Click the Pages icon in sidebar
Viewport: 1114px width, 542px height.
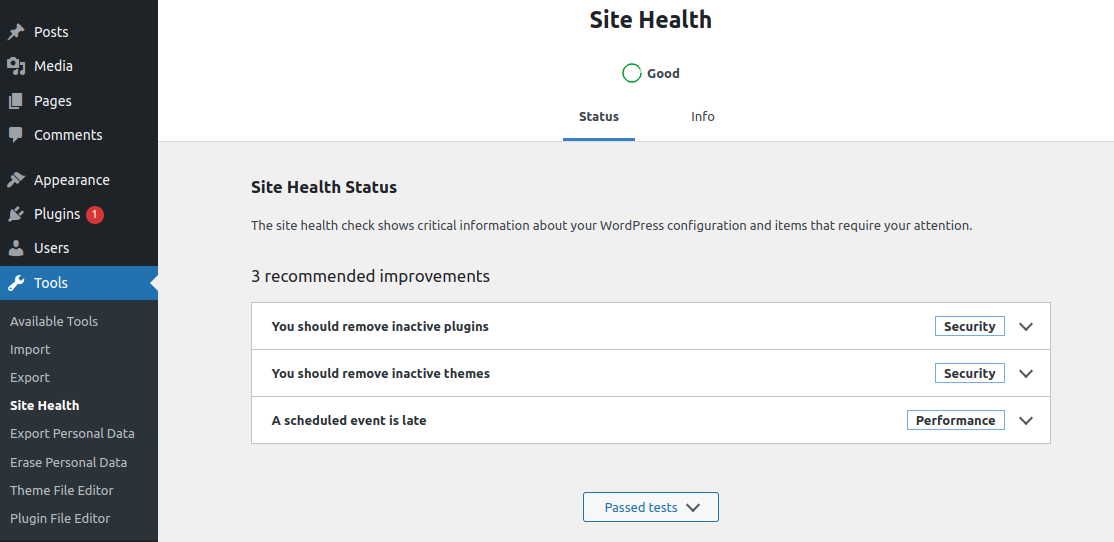click(16, 101)
